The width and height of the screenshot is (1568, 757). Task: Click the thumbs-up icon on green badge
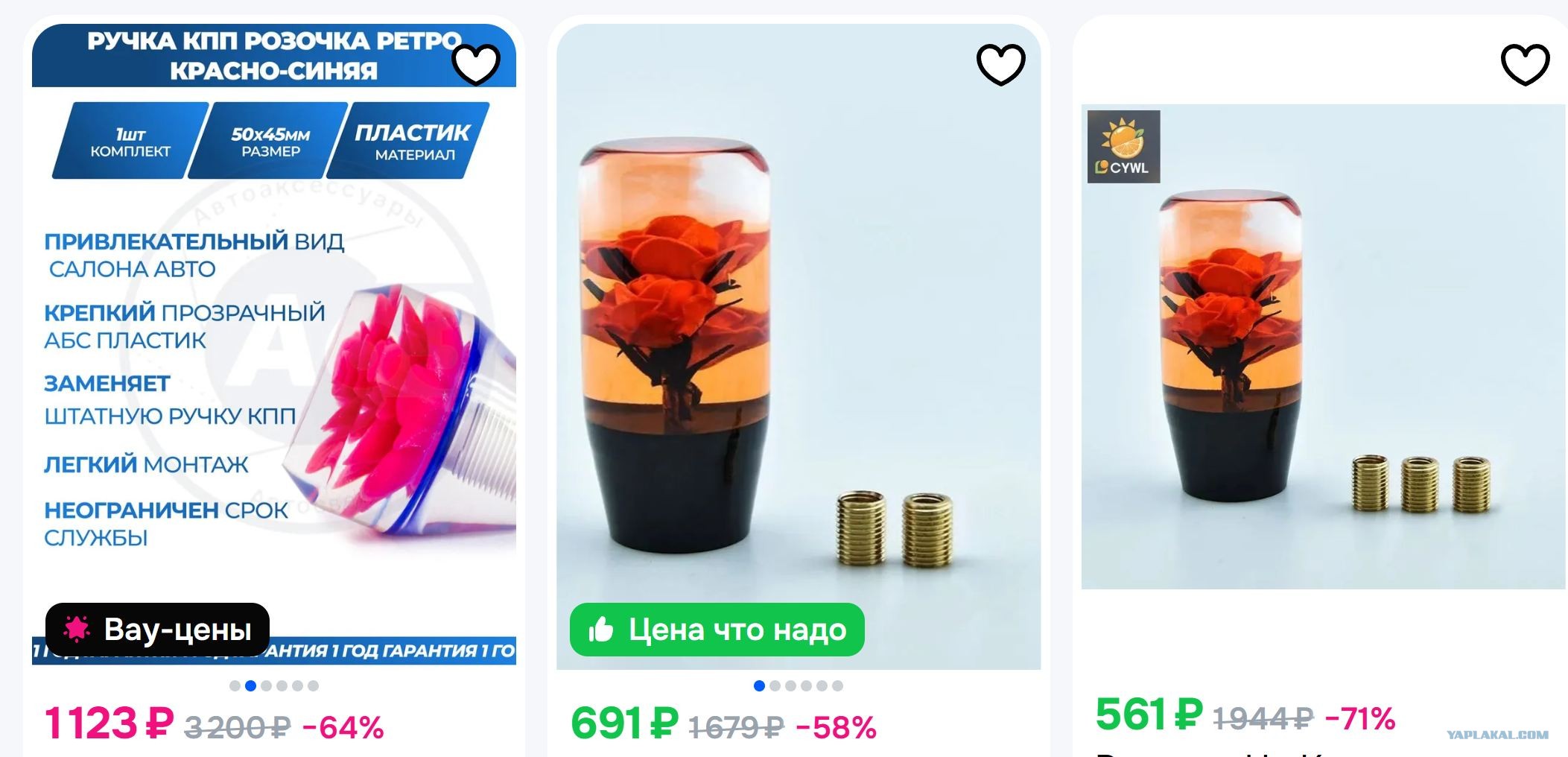point(600,630)
